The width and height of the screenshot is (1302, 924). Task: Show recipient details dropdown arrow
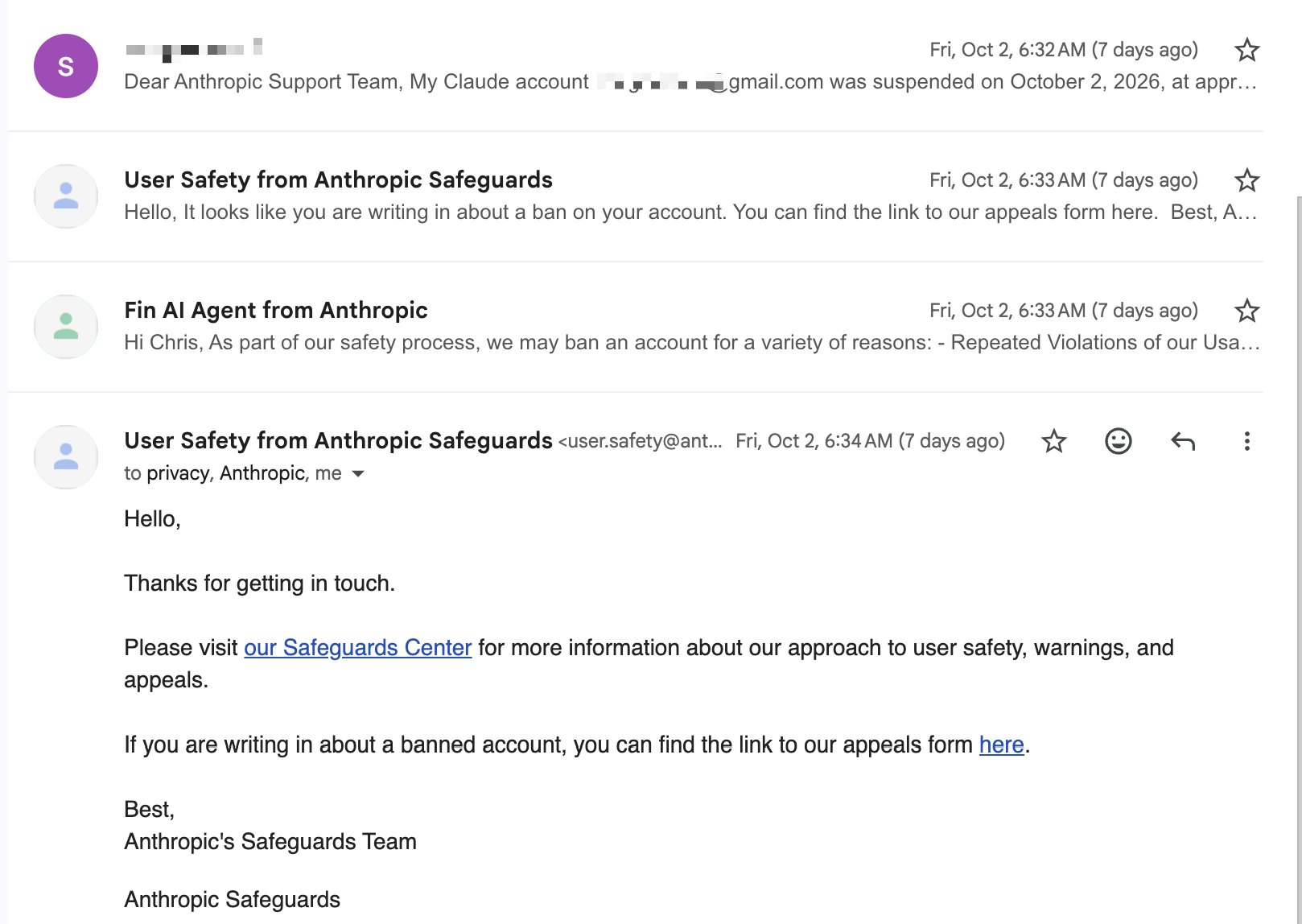pyautogui.click(x=358, y=474)
